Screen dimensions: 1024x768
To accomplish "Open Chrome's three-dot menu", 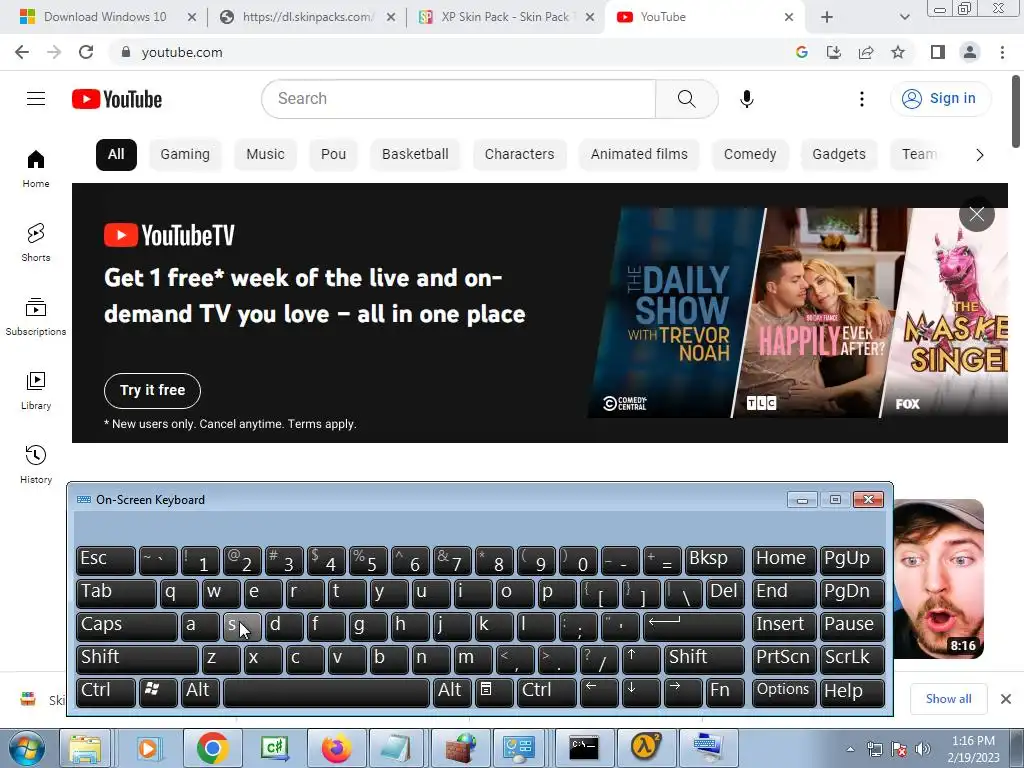I will point(1002,52).
